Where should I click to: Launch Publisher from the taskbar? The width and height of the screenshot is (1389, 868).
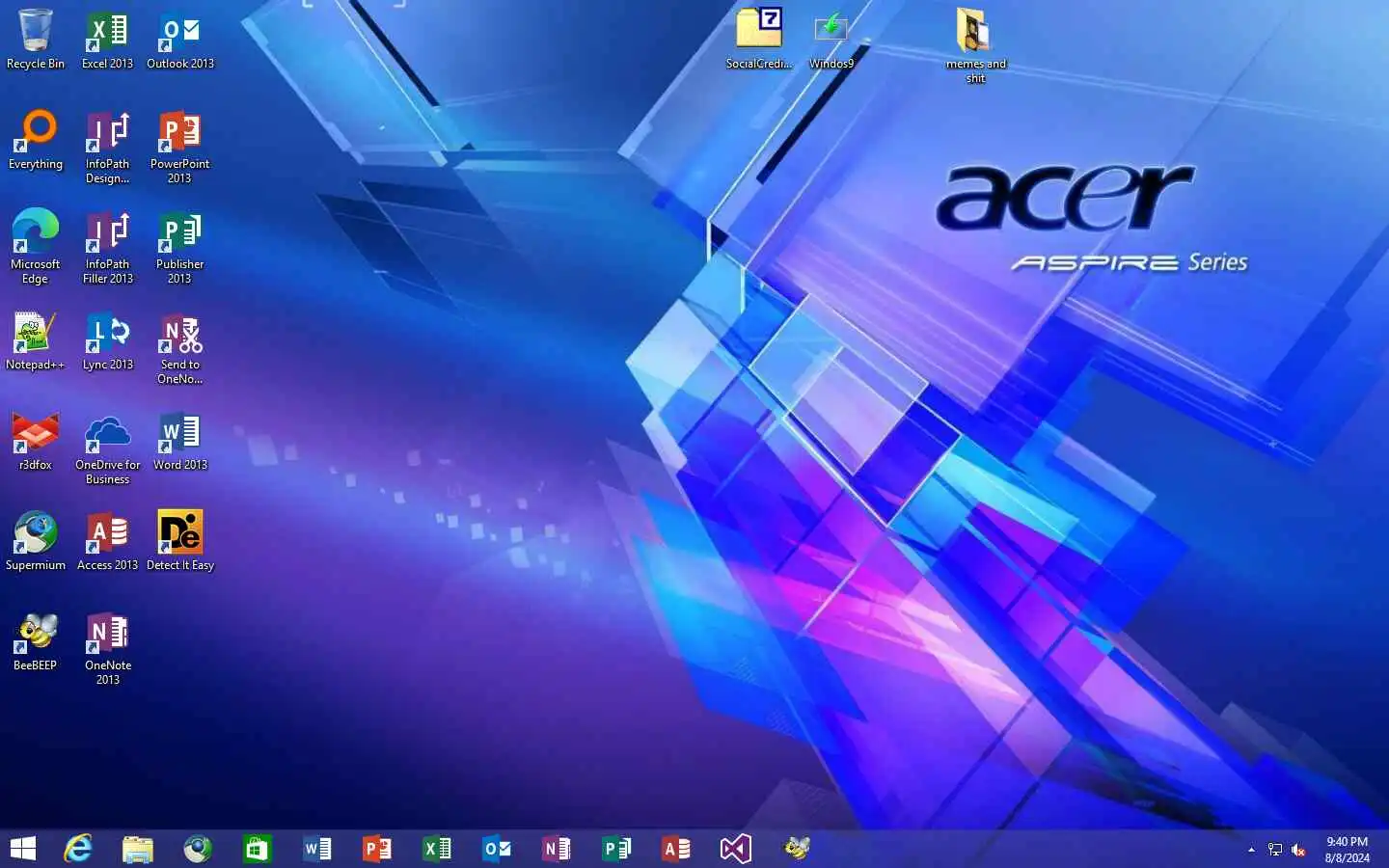tap(616, 849)
